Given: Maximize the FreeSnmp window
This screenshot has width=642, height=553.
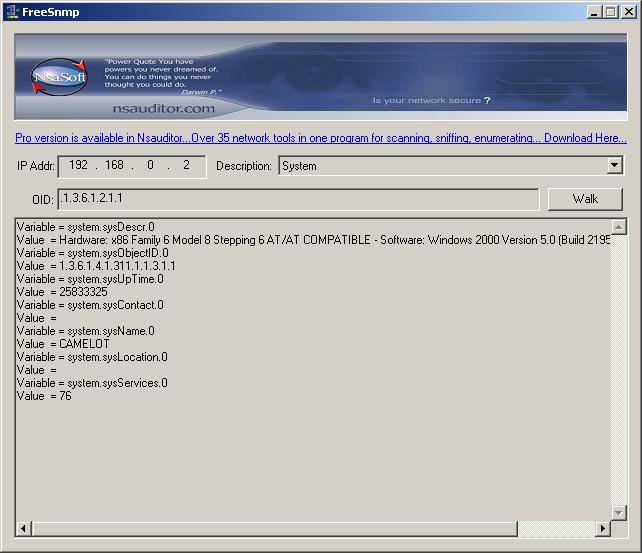Looking at the screenshot, I should coord(610,12).
